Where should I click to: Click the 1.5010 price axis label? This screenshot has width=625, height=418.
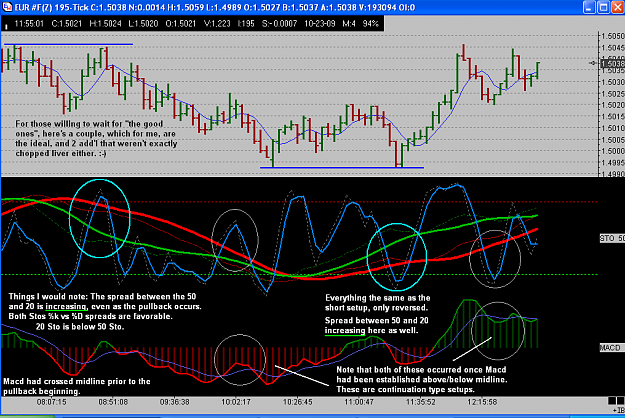(x=612, y=128)
